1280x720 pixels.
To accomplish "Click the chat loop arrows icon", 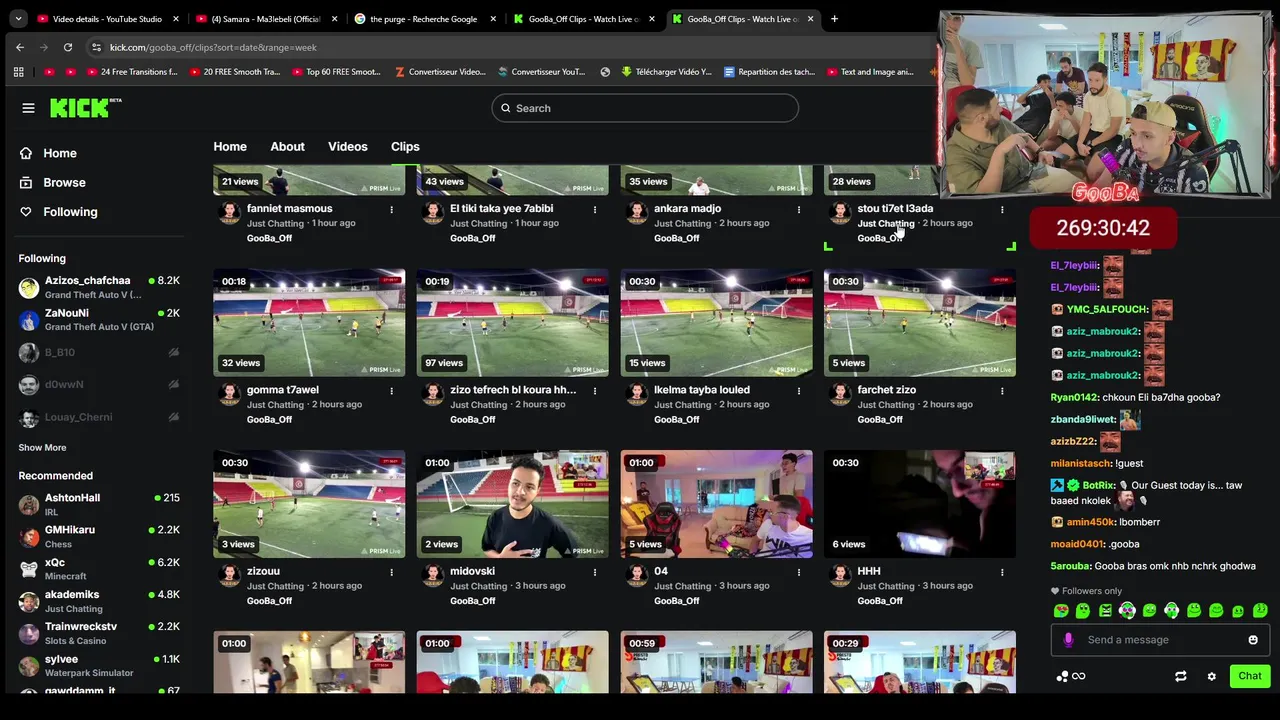I will 1180,676.
